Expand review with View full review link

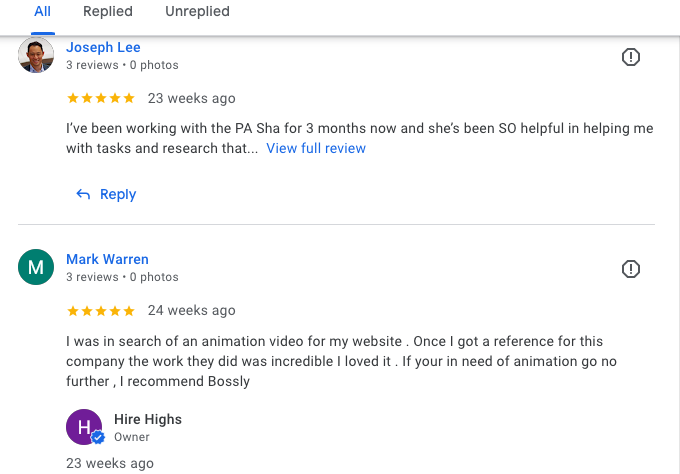[x=316, y=149]
